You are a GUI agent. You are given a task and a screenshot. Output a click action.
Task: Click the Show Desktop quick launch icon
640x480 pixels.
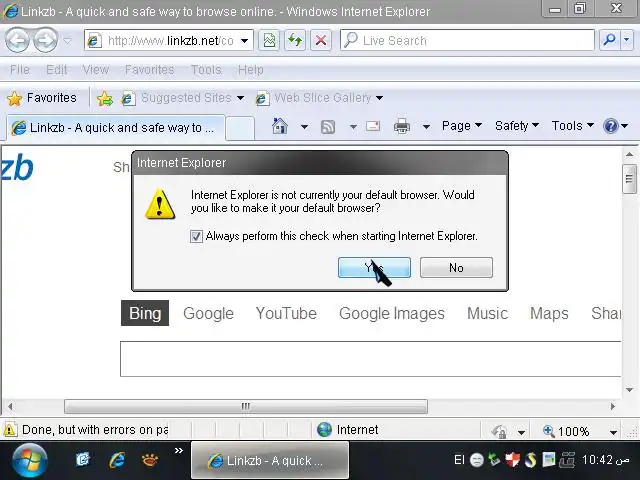[x=82, y=460]
